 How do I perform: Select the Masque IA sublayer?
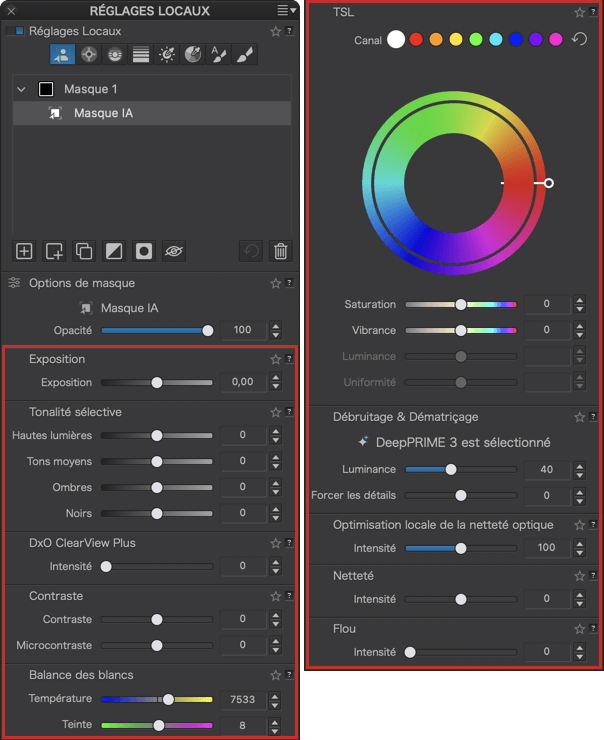(x=102, y=113)
